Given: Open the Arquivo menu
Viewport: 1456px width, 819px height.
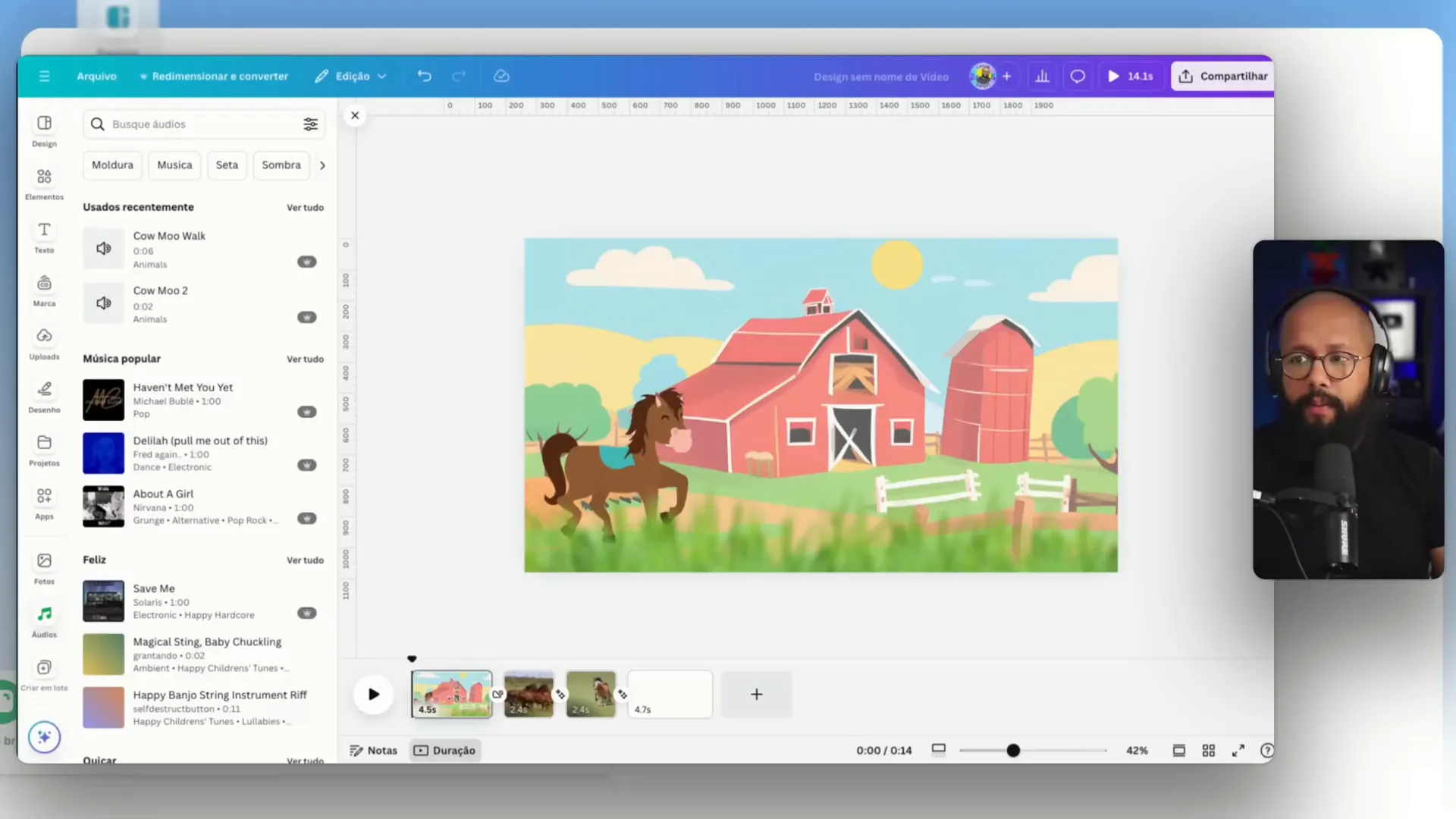Looking at the screenshot, I should click(x=96, y=76).
